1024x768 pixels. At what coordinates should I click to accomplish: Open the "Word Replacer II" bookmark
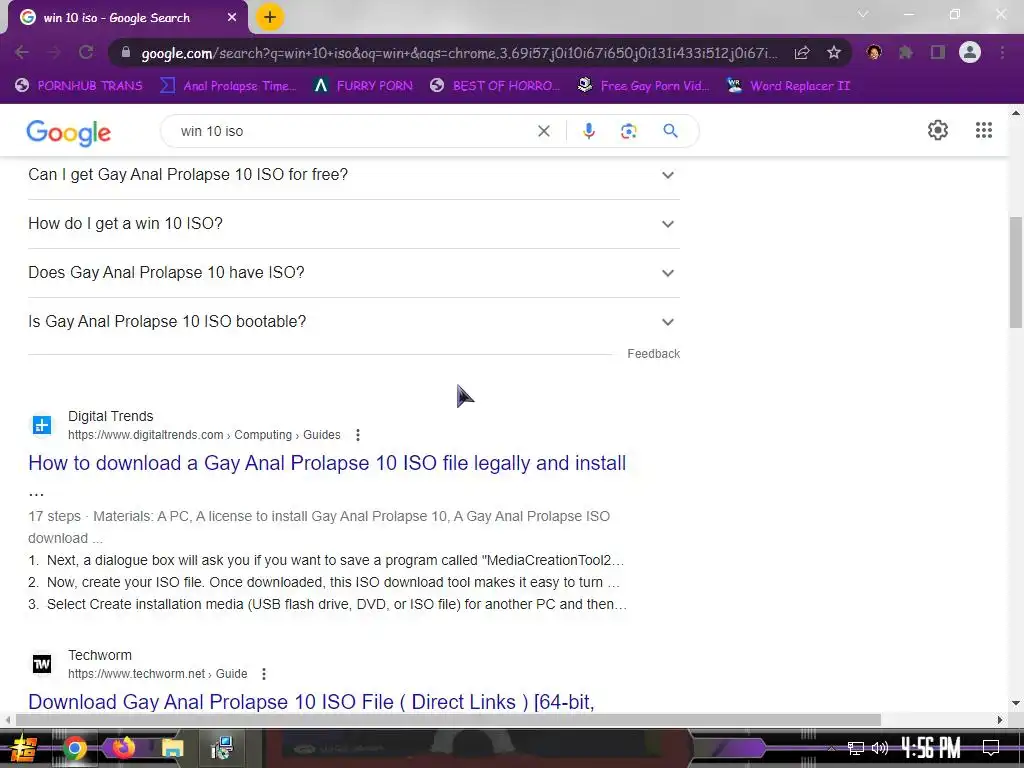click(788, 86)
